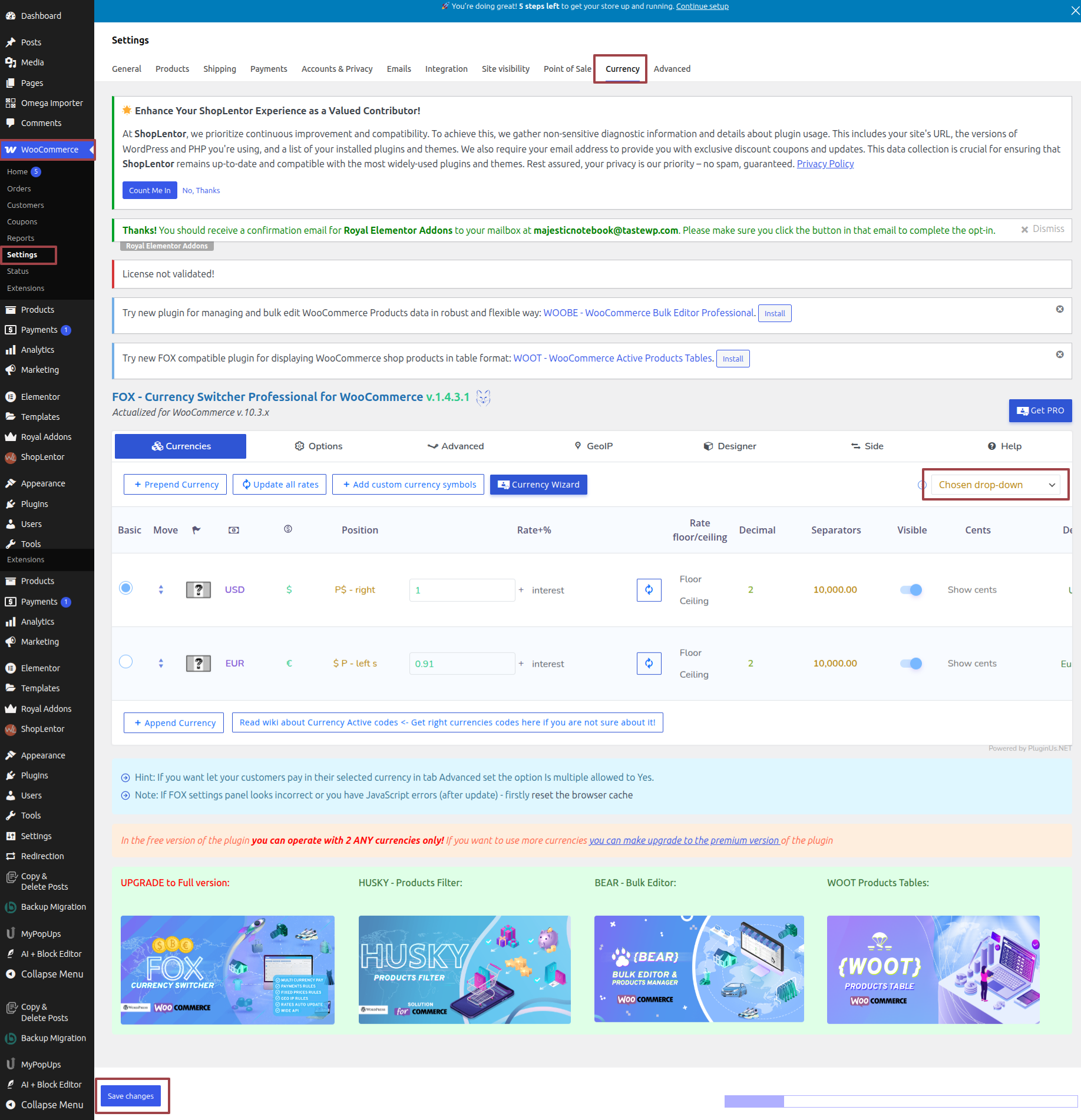Click the EUR row move arrows
The image size is (1081, 1120).
161,663
